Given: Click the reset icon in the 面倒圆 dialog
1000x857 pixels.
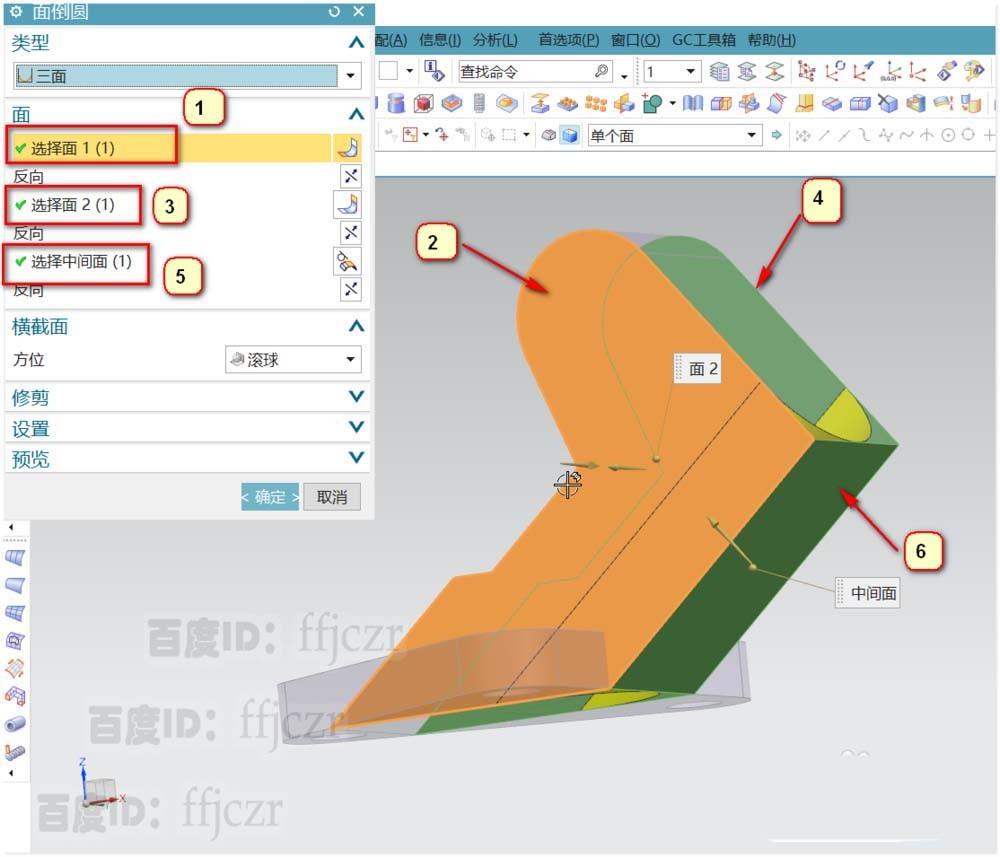Looking at the screenshot, I should click(337, 12).
